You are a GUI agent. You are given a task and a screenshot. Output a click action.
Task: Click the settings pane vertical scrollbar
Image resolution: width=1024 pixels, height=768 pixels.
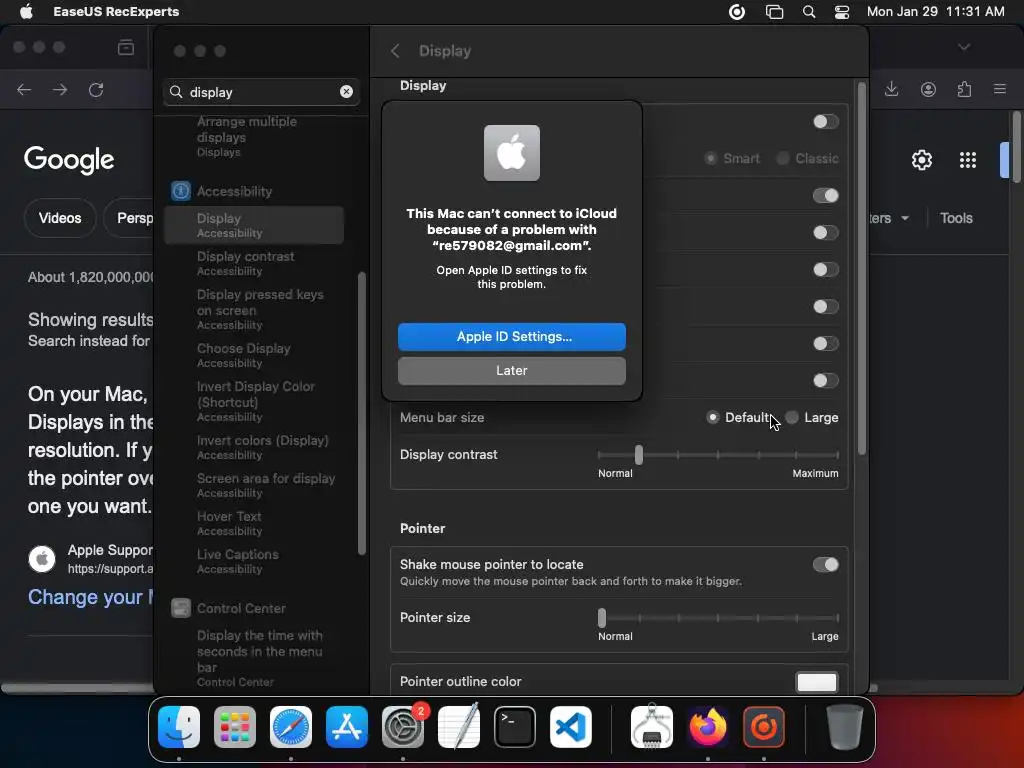(x=862, y=268)
